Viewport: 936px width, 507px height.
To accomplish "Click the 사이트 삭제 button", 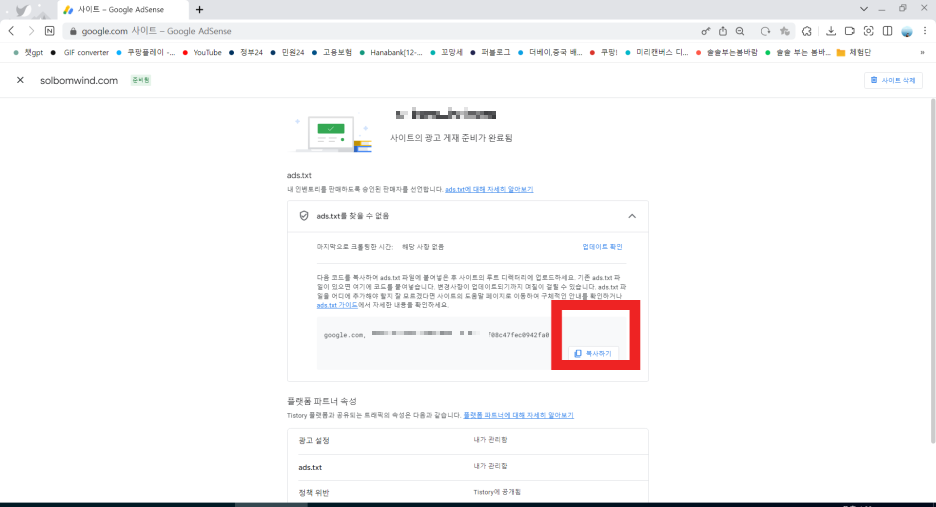I will [893, 80].
